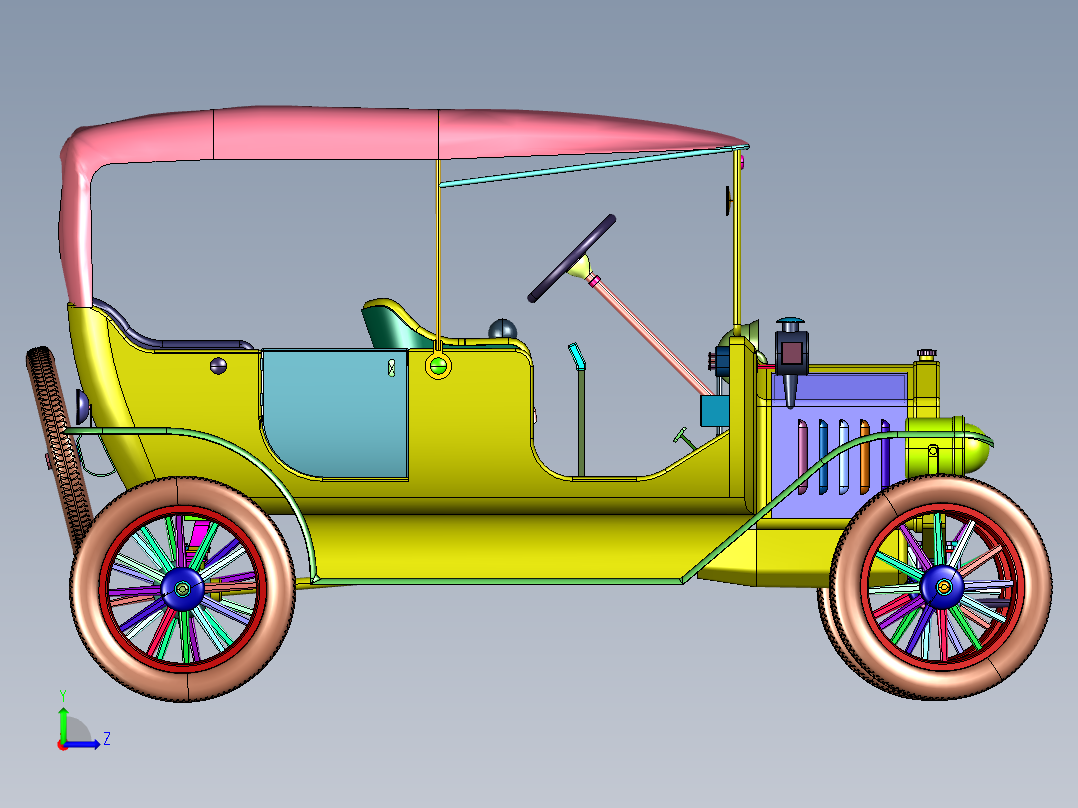Viewport: 1078px width, 808px height.
Task: Select the red rim of rear wheel
Action: tap(102, 589)
